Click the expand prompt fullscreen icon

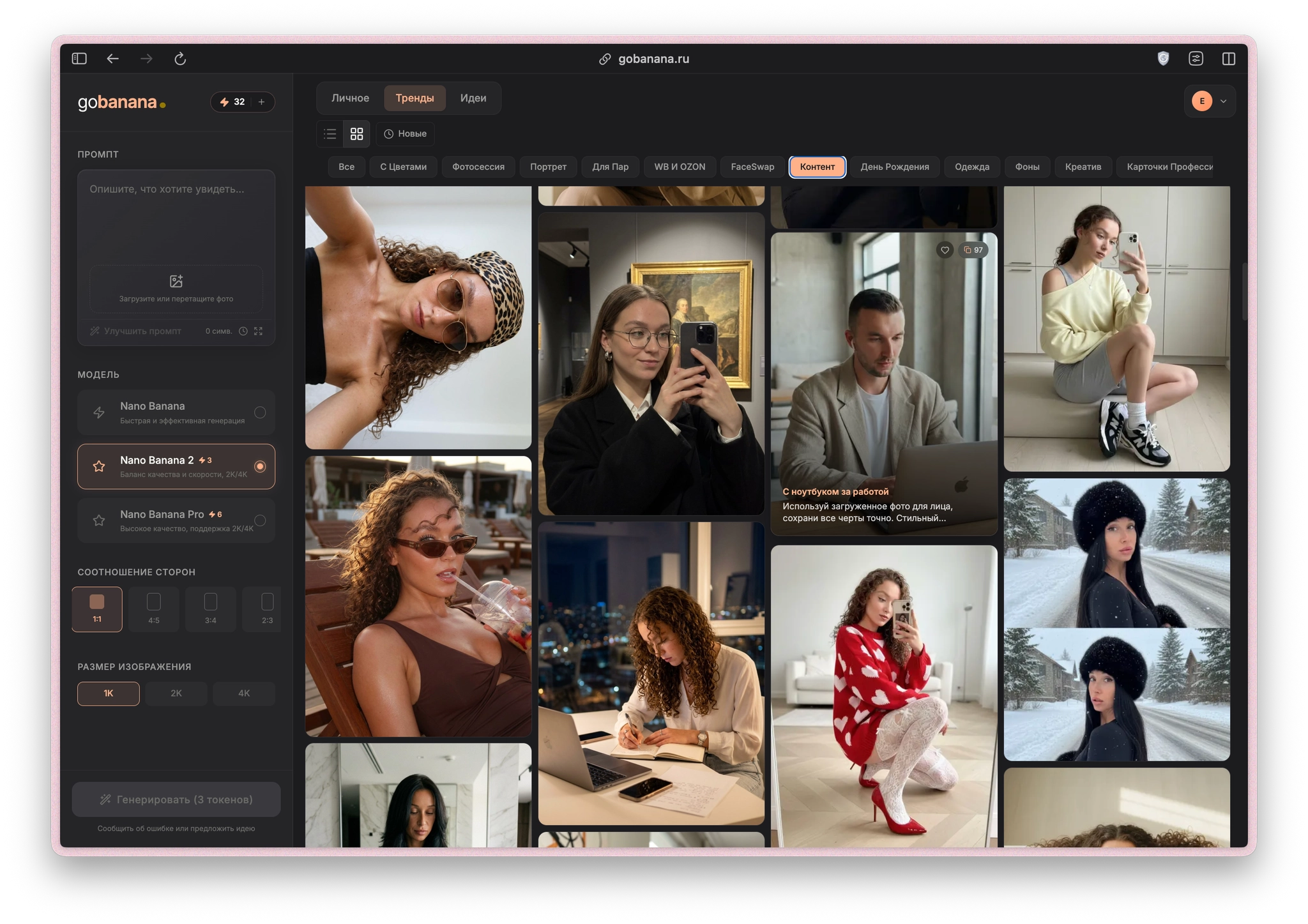(x=259, y=331)
